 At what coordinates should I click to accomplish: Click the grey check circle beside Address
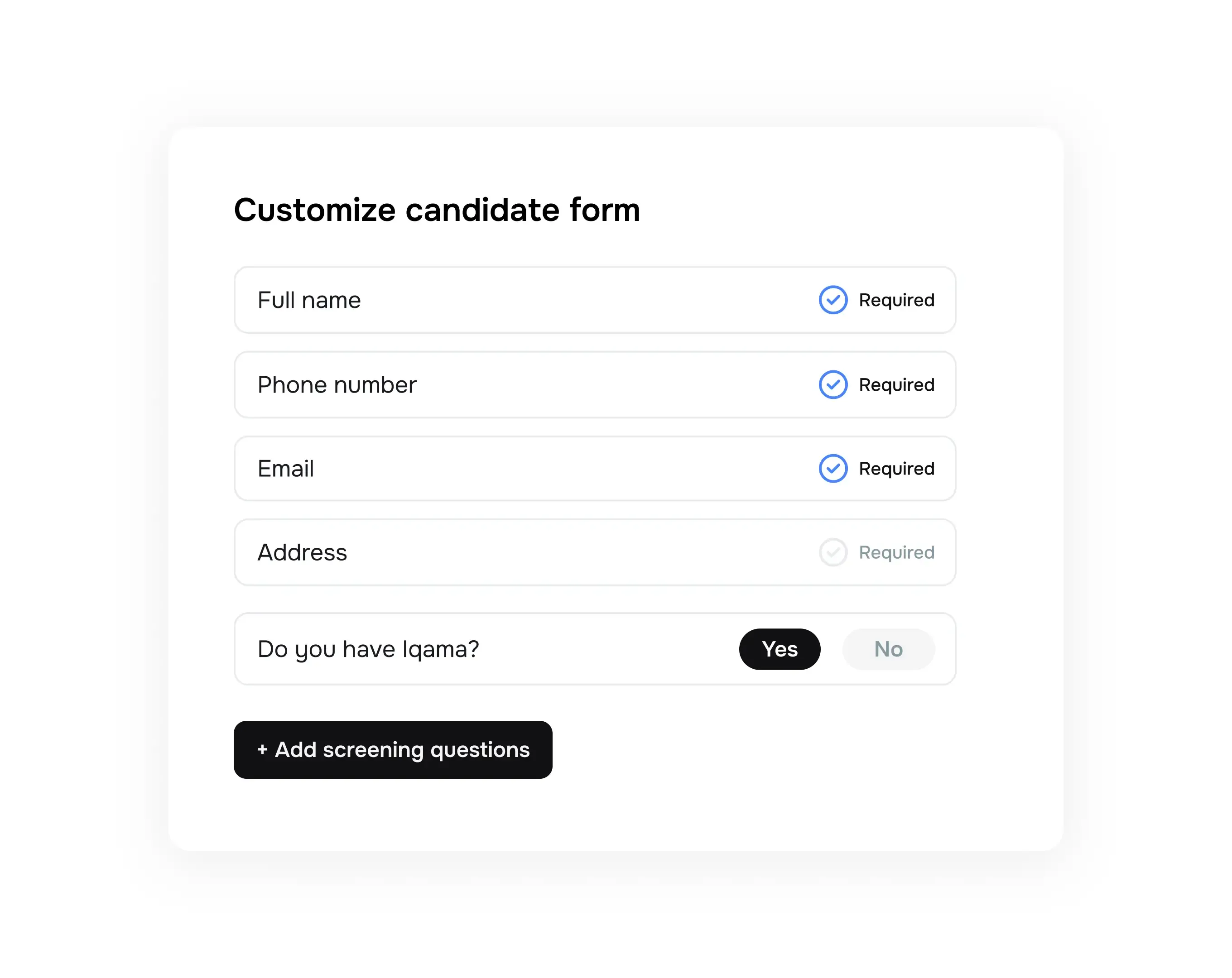833,552
